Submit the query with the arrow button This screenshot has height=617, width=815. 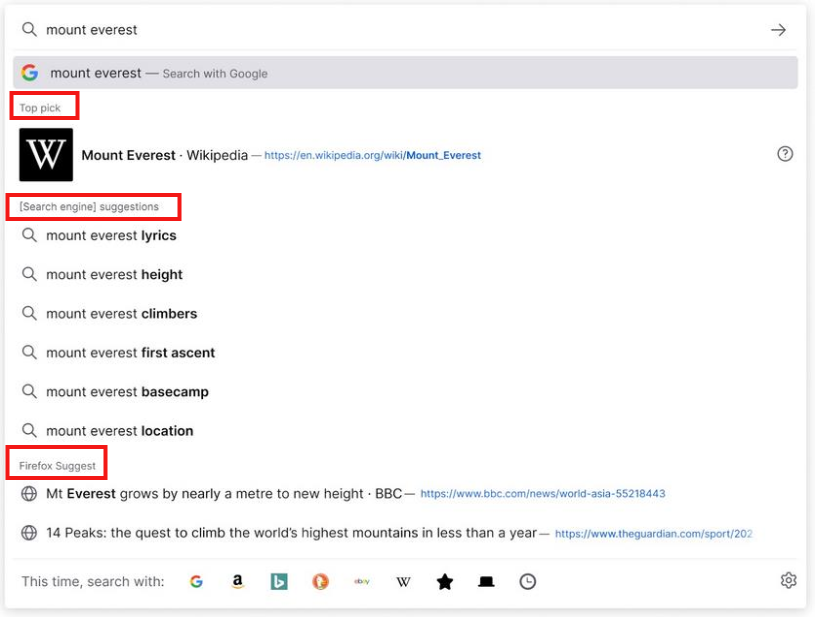[778, 29]
